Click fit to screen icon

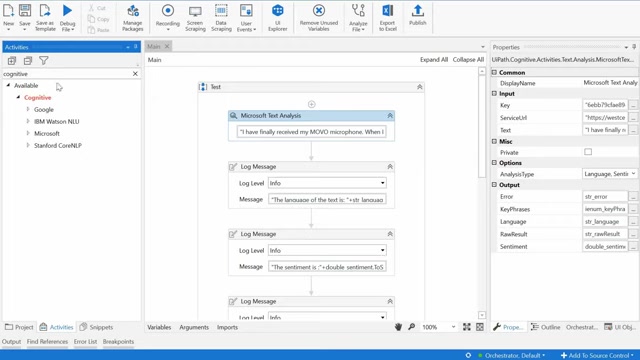pyautogui.click(x=467, y=327)
